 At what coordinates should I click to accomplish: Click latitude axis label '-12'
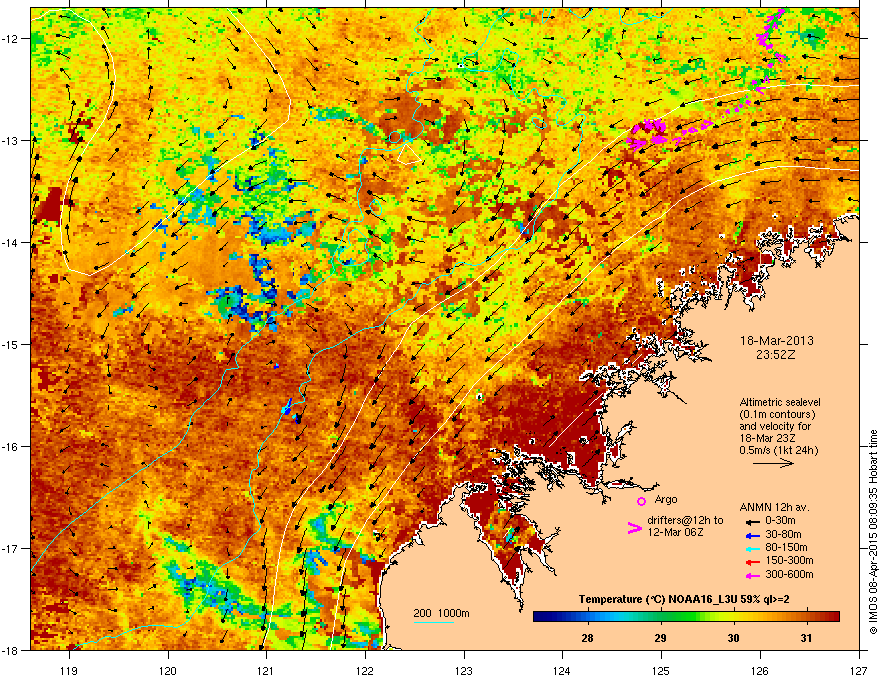10,38
